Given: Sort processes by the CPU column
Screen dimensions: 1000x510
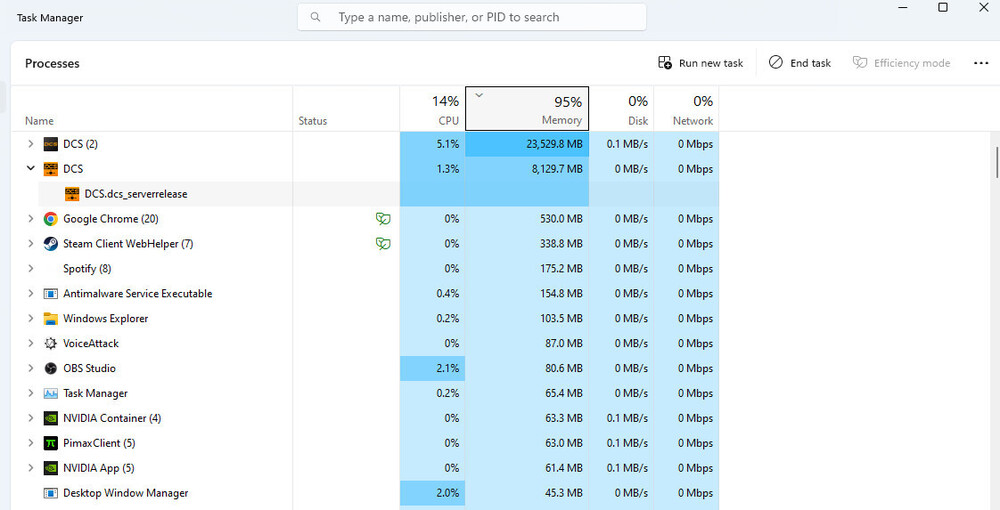Looking at the screenshot, I should click(433, 110).
